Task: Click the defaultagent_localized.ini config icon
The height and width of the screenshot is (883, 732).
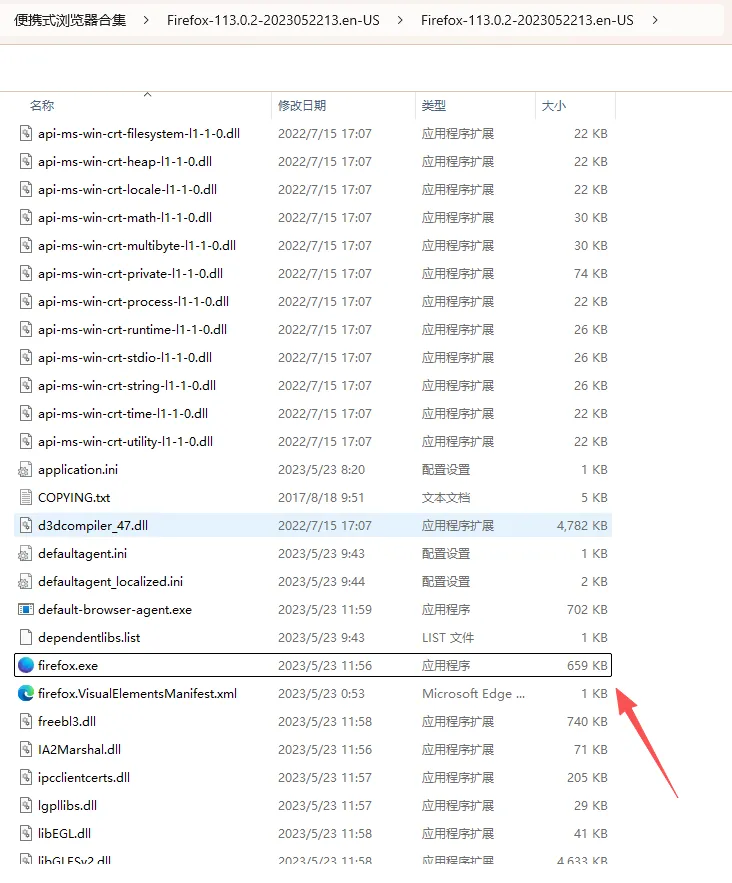Action: [x=25, y=582]
